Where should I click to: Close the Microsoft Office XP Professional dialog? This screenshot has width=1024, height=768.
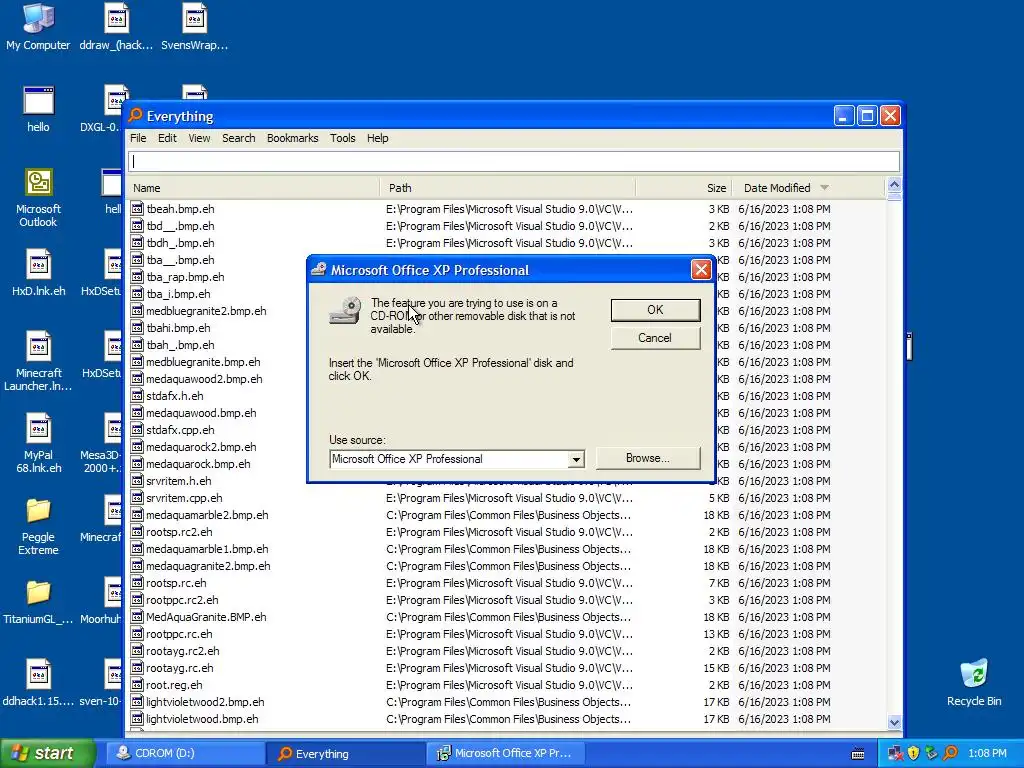(701, 270)
